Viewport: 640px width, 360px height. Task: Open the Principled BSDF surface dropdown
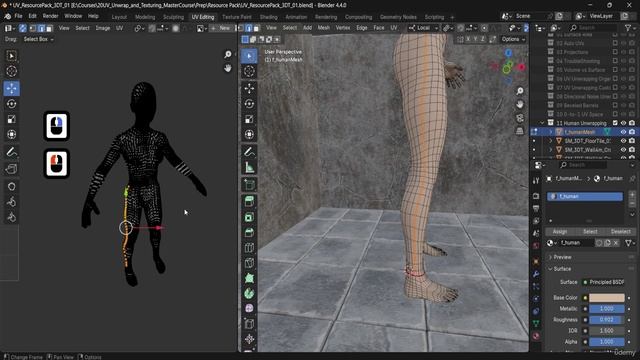pos(604,282)
